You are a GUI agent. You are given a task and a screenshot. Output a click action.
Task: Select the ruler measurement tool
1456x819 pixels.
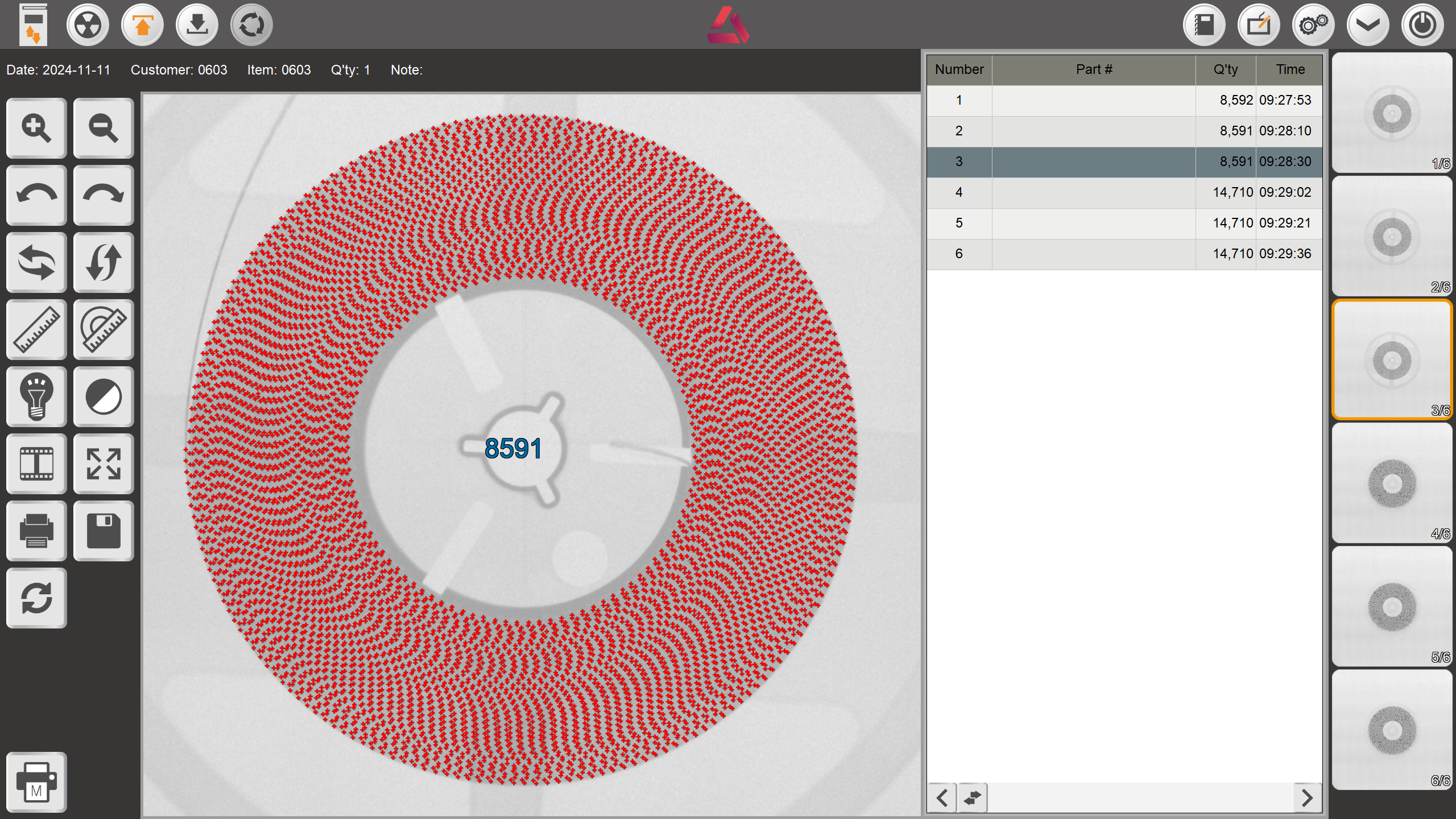[x=36, y=329]
